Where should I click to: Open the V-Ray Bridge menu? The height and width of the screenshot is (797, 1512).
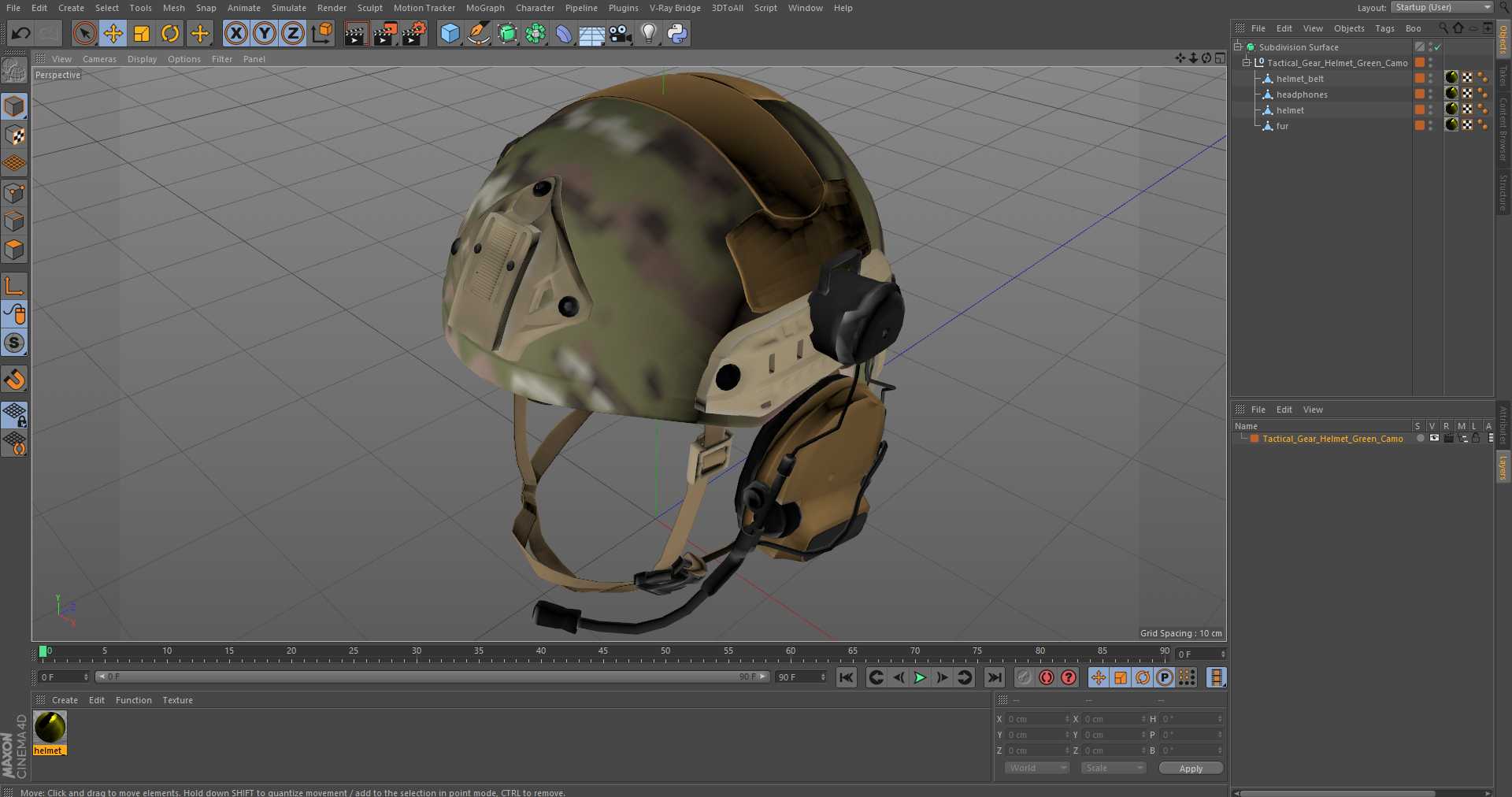coord(675,8)
